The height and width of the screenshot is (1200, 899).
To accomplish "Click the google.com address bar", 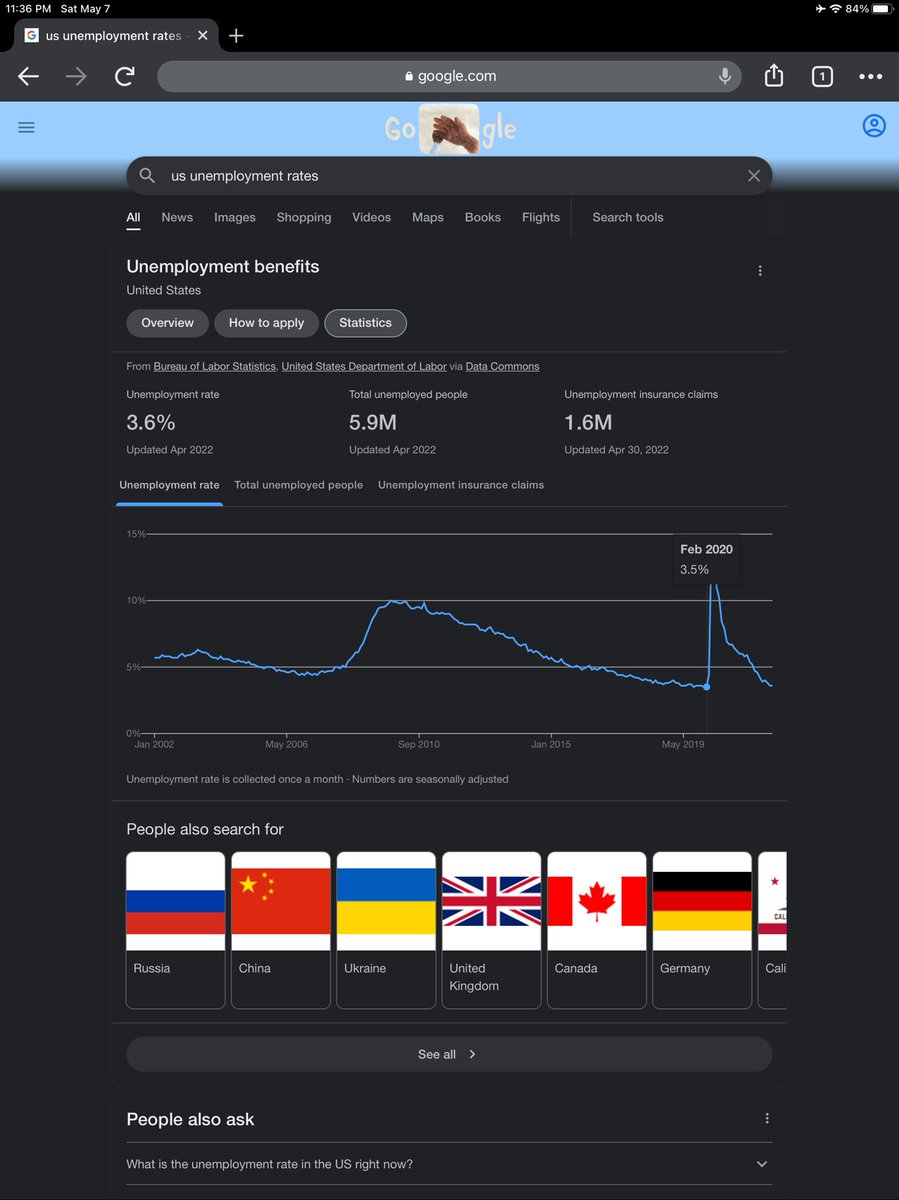I will 450,76.
